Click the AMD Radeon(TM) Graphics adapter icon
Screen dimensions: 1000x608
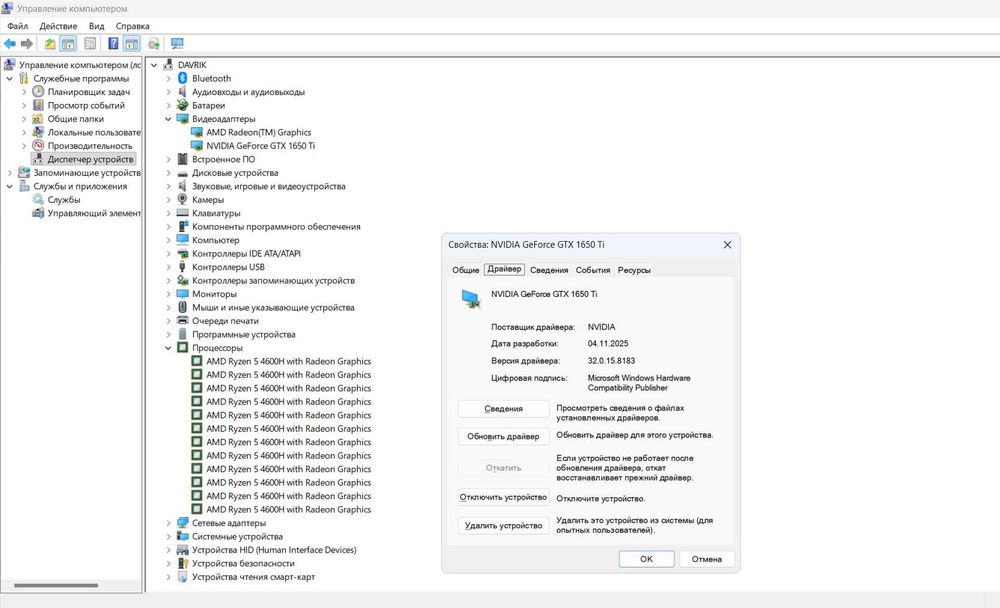pos(196,132)
